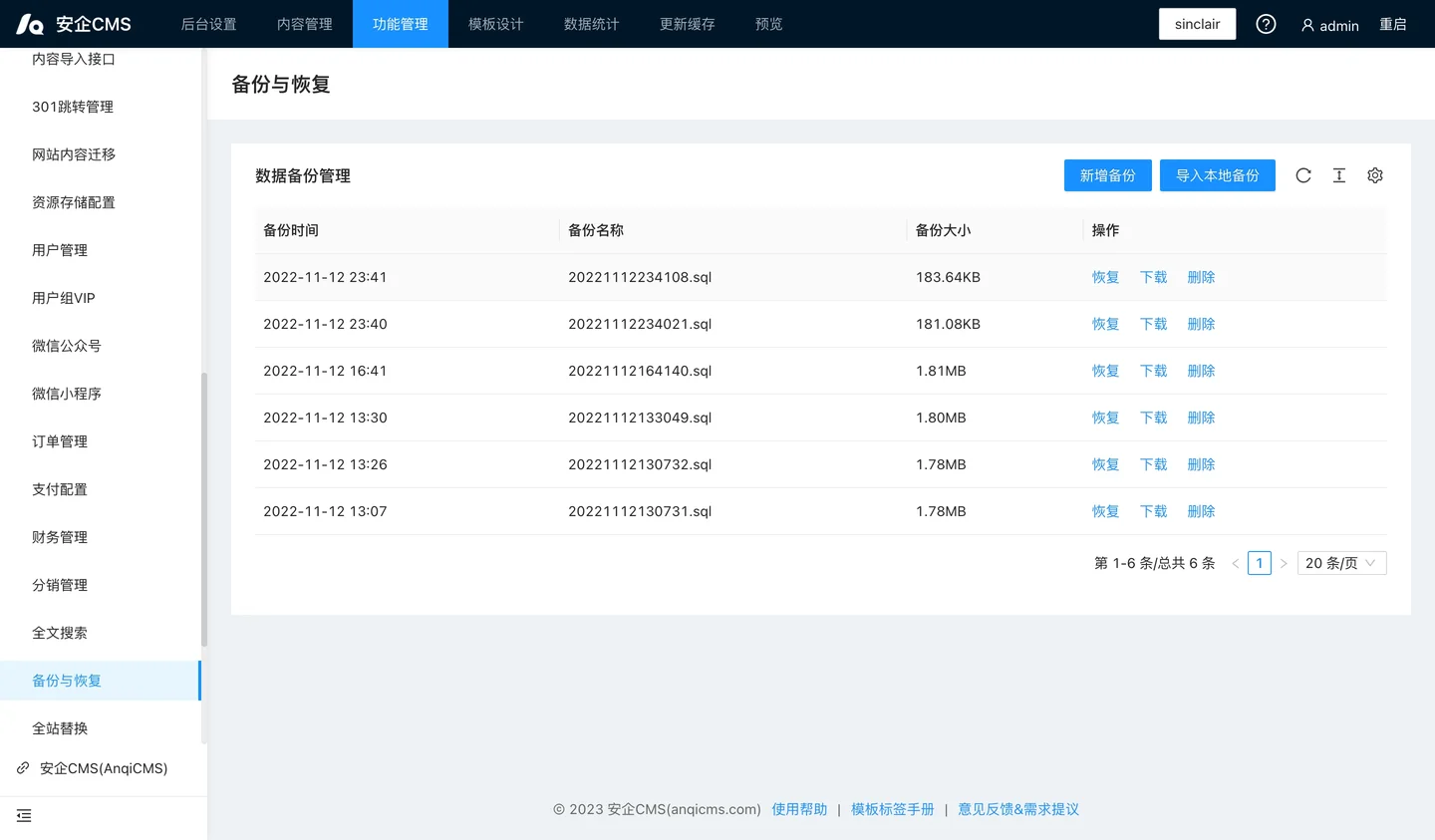The width and height of the screenshot is (1435, 840).
Task: Restore backup 20221112130731.sql
Action: [x=1106, y=511]
